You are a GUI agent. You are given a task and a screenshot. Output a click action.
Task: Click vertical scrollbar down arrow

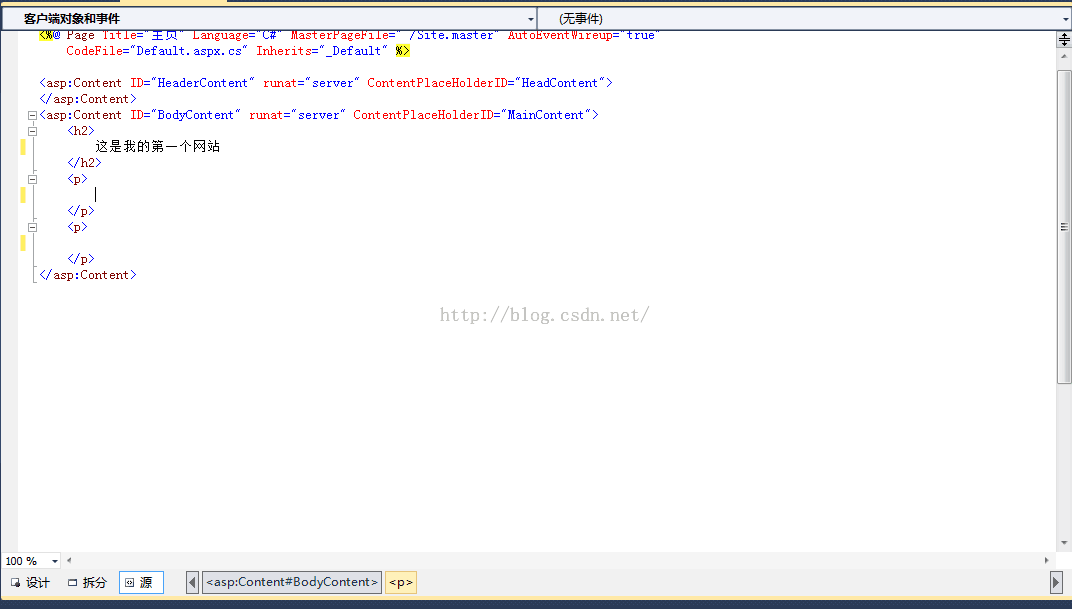pyautogui.click(x=1064, y=543)
